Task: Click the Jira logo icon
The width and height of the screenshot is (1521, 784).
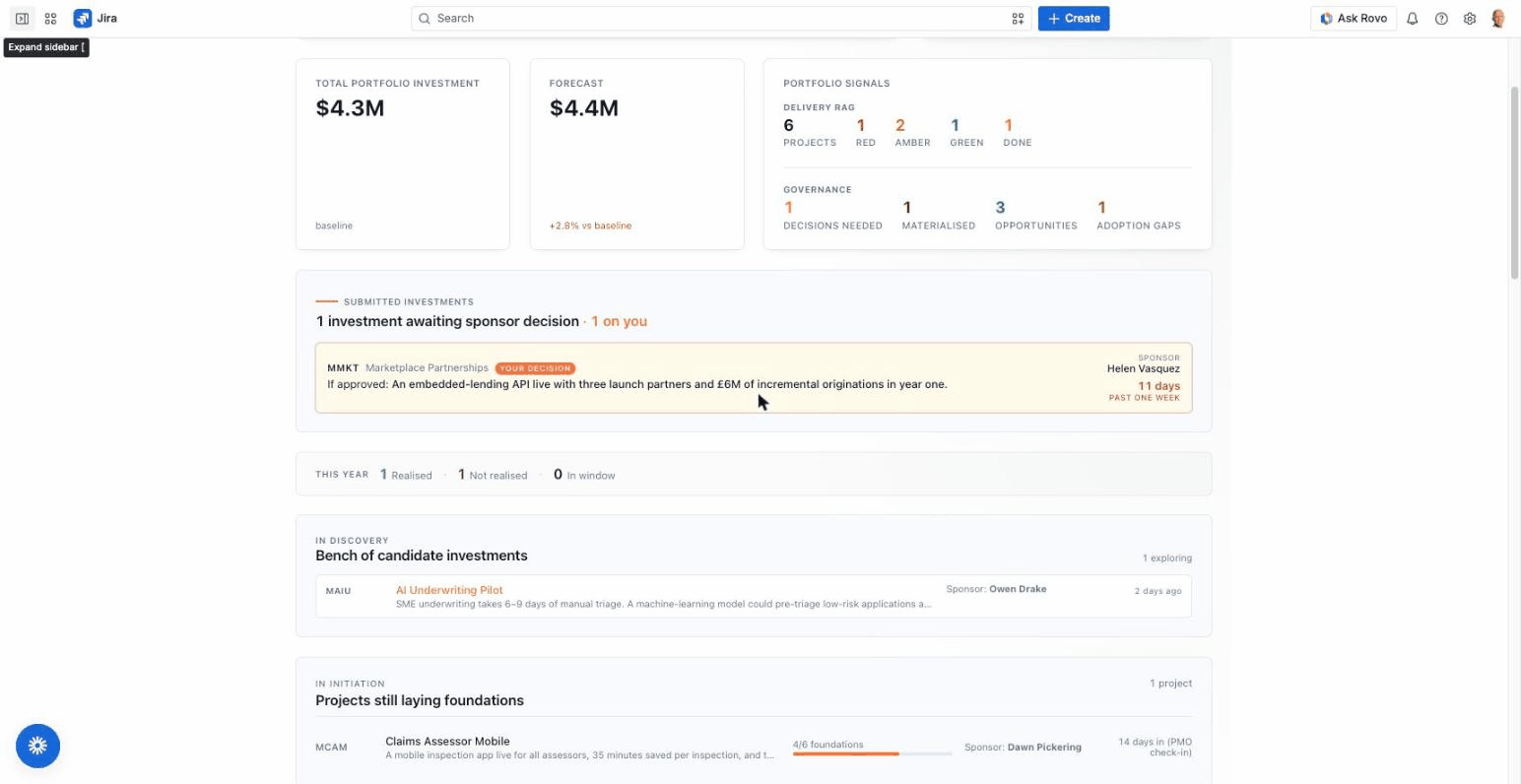Action: pyautogui.click(x=83, y=19)
